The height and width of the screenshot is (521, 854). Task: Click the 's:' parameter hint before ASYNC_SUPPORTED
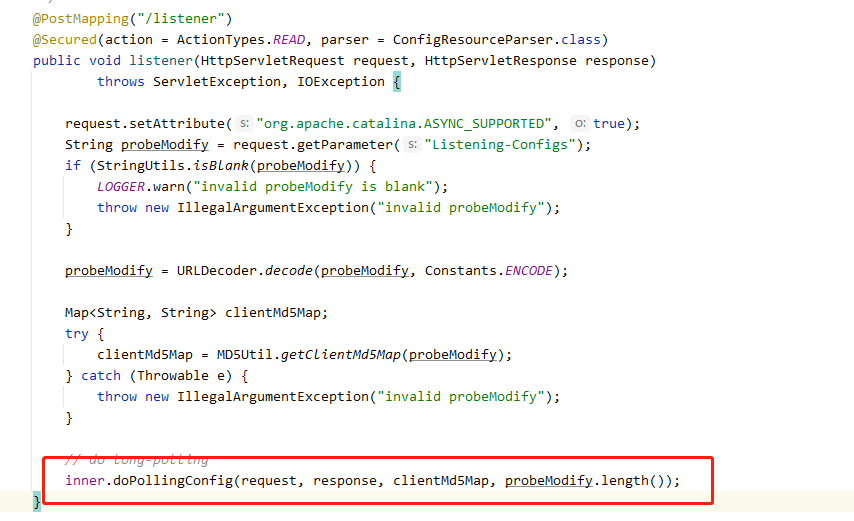tap(245, 124)
